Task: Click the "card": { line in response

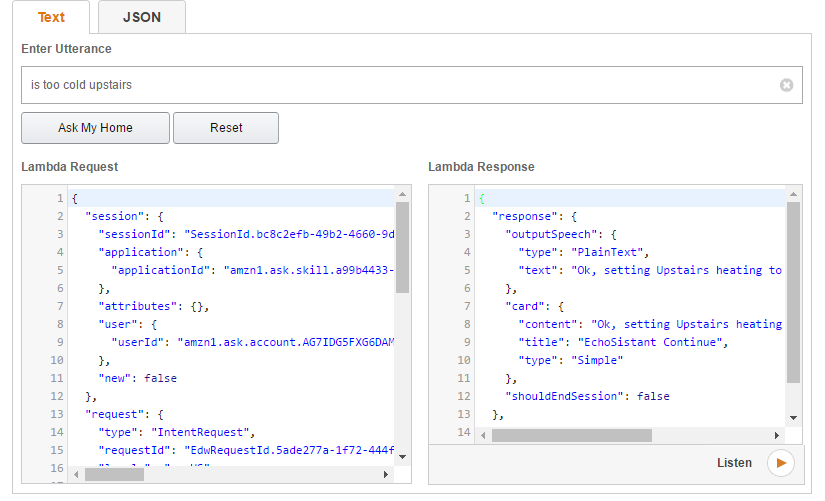Action: point(535,306)
